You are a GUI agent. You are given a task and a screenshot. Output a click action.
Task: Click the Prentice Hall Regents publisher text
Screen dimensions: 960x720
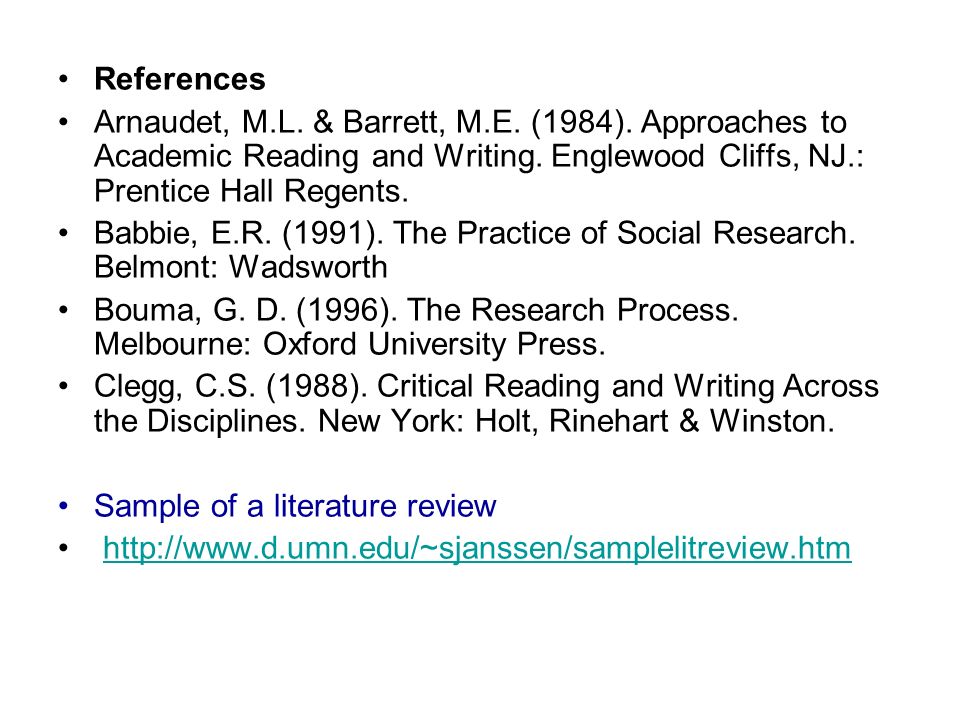251,191
